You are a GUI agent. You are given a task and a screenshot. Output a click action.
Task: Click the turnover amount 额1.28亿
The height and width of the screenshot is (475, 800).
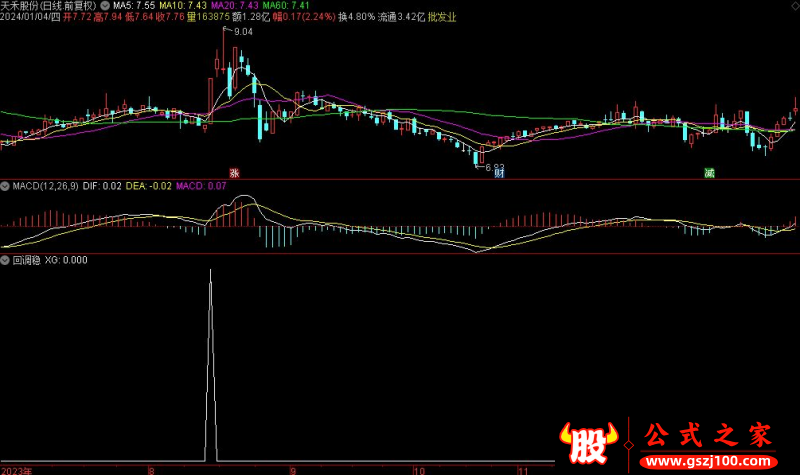click(251, 17)
